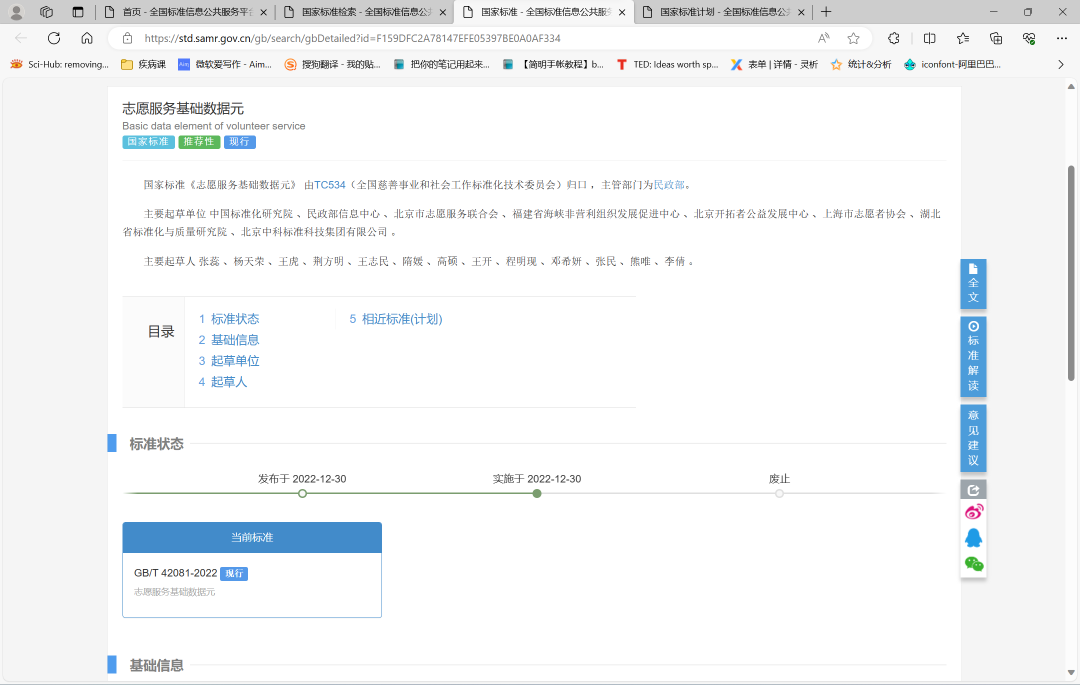Toggle vertical tabs panel button
The image size is (1080, 685).
[78, 12]
